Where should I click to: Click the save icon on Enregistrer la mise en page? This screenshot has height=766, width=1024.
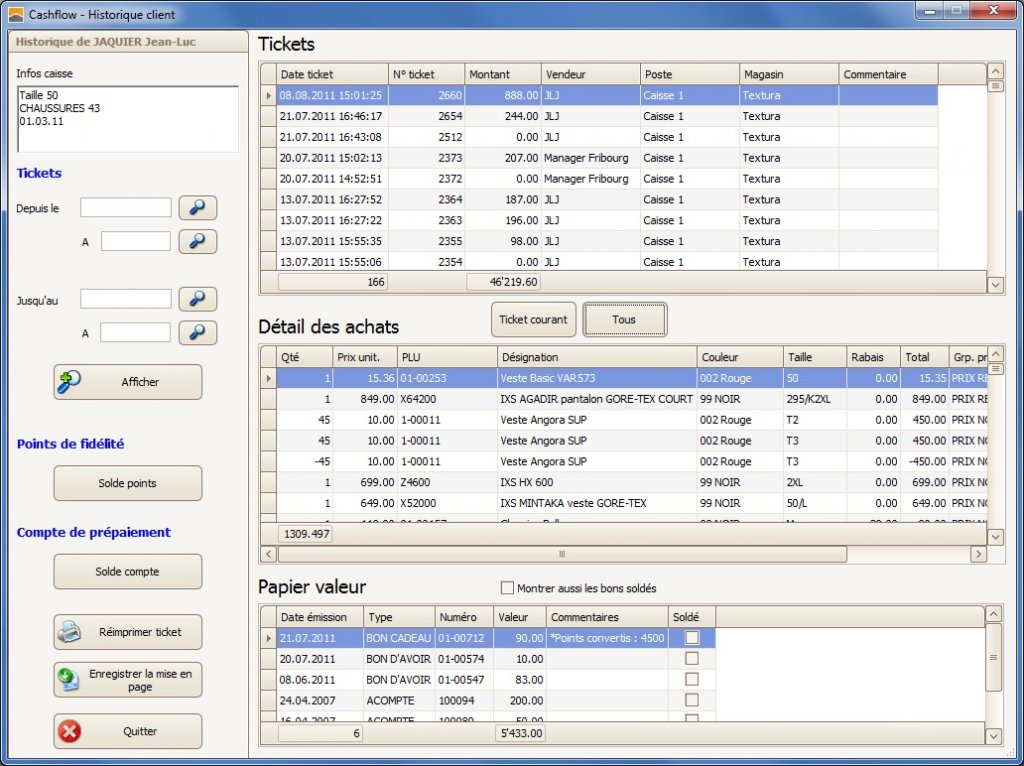click(70, 680)
